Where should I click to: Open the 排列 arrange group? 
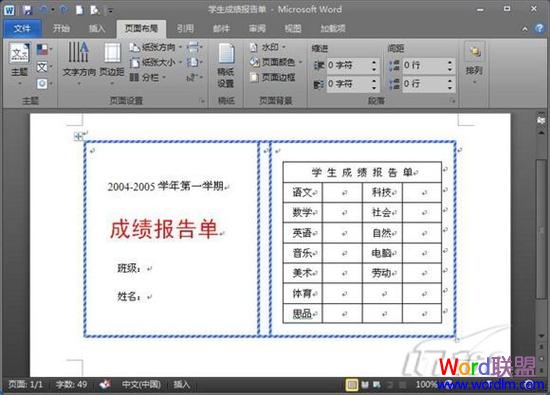tap(474, 63)
